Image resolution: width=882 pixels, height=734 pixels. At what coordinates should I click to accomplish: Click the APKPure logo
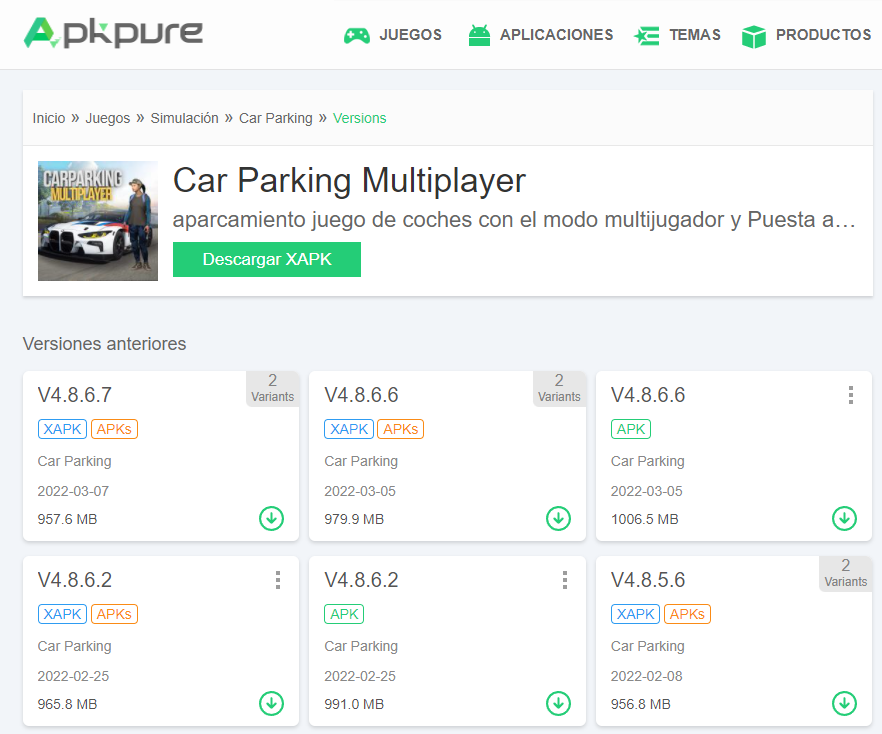[x=113, y=33]
